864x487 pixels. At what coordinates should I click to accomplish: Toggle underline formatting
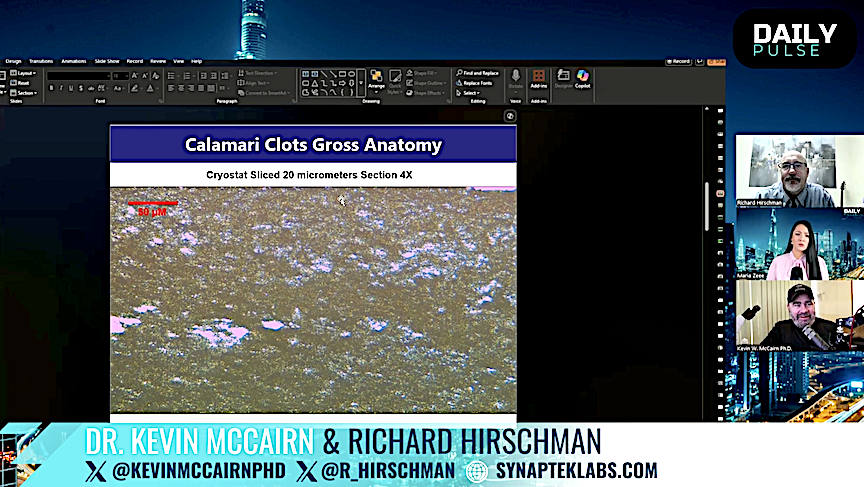coord(72,88)
